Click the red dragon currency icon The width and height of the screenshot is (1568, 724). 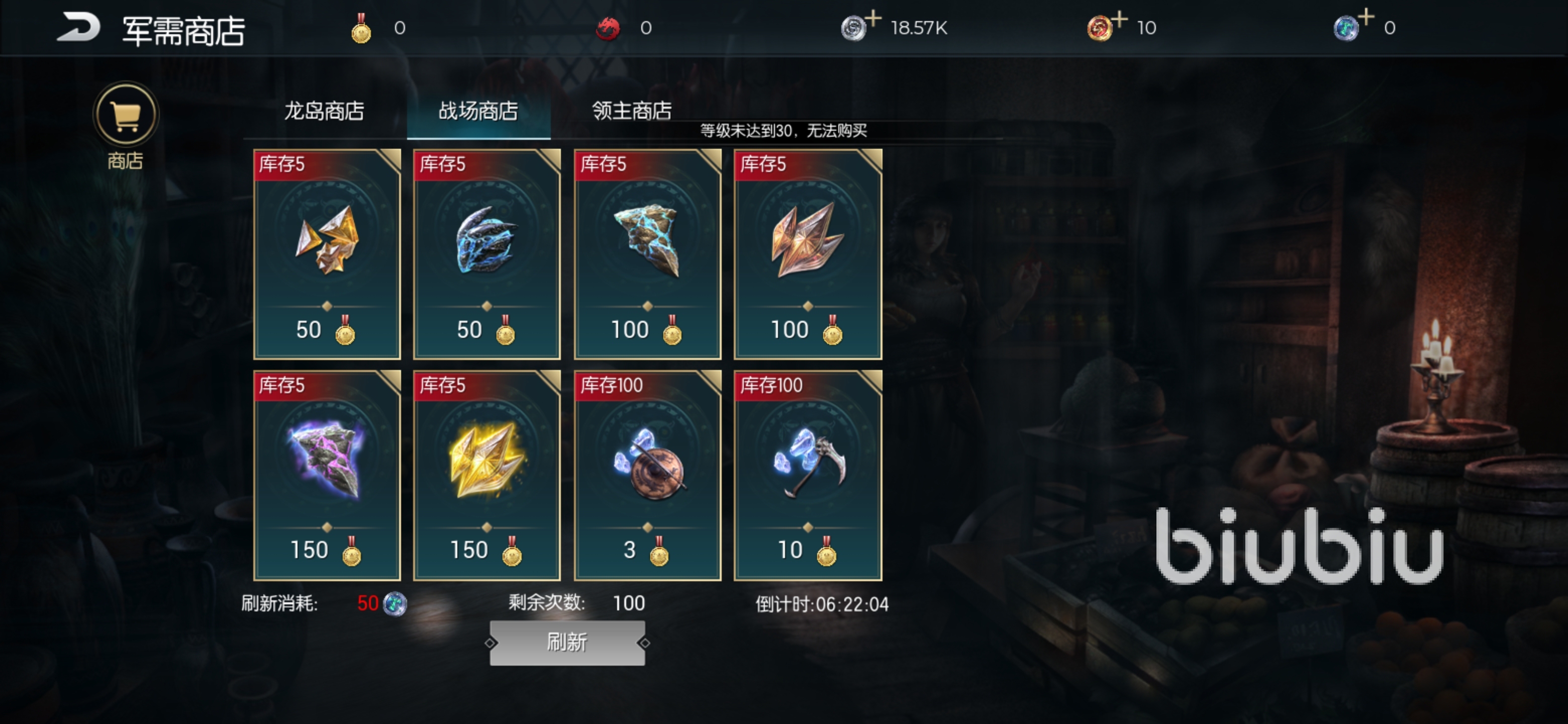click(x=608, y=28)
